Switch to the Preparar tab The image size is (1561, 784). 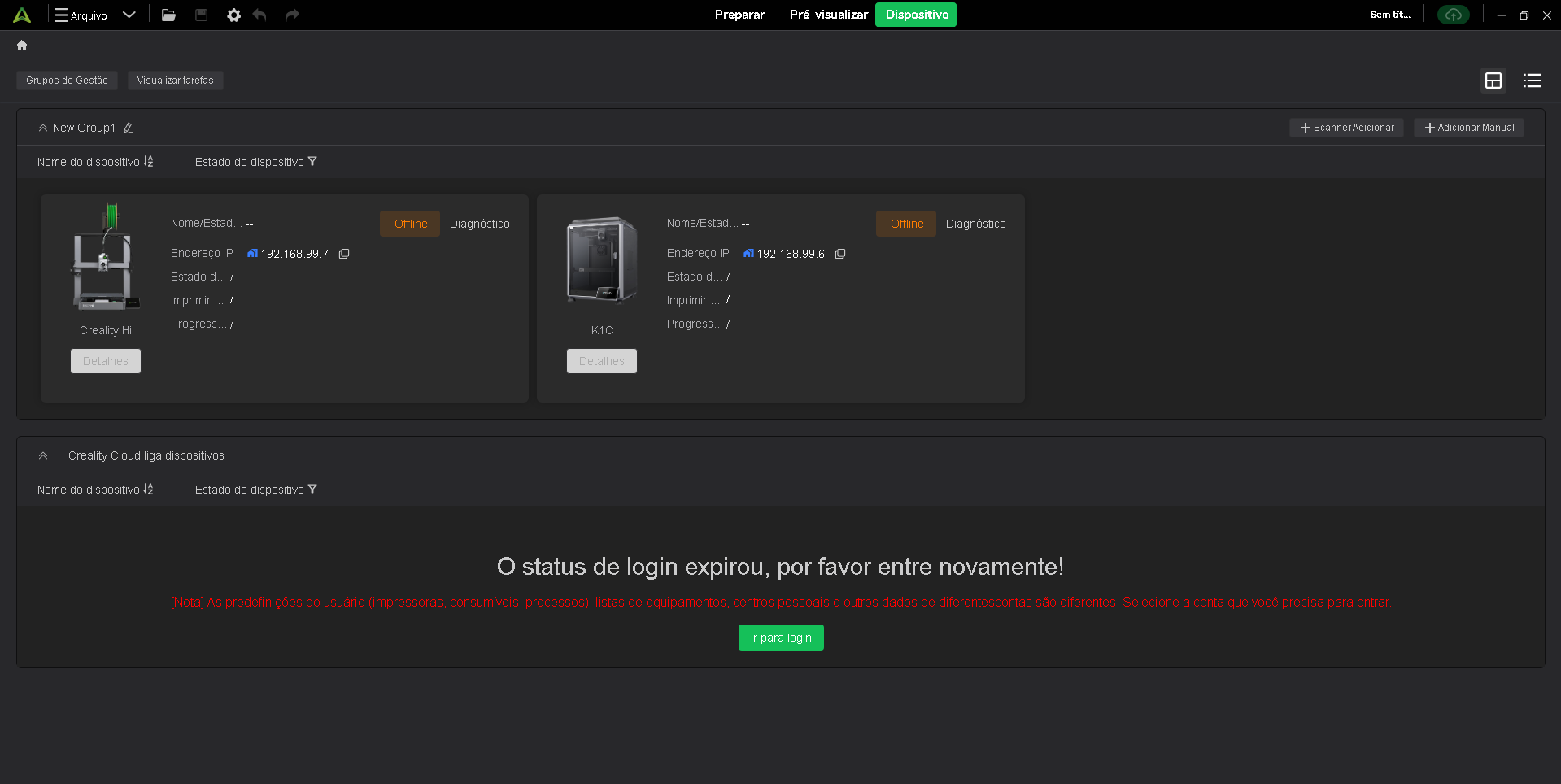click(x=739, y=15)
